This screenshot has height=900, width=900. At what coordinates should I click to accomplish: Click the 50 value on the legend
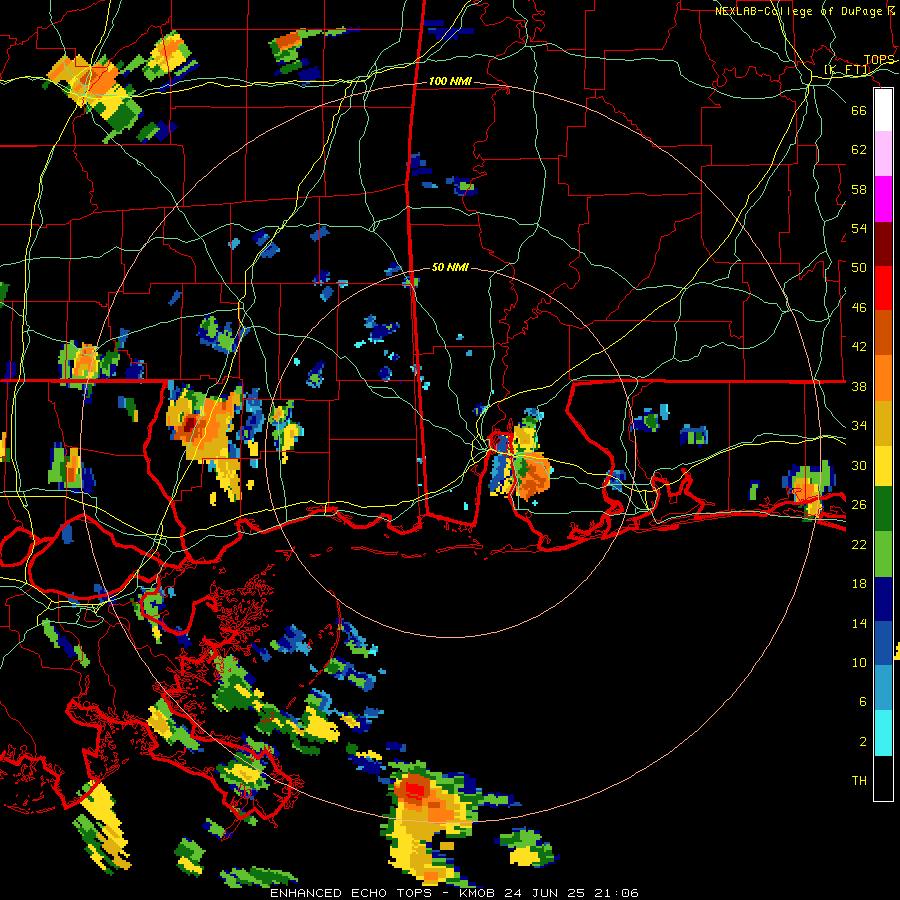pyautogui.click(x=859, y=267)
